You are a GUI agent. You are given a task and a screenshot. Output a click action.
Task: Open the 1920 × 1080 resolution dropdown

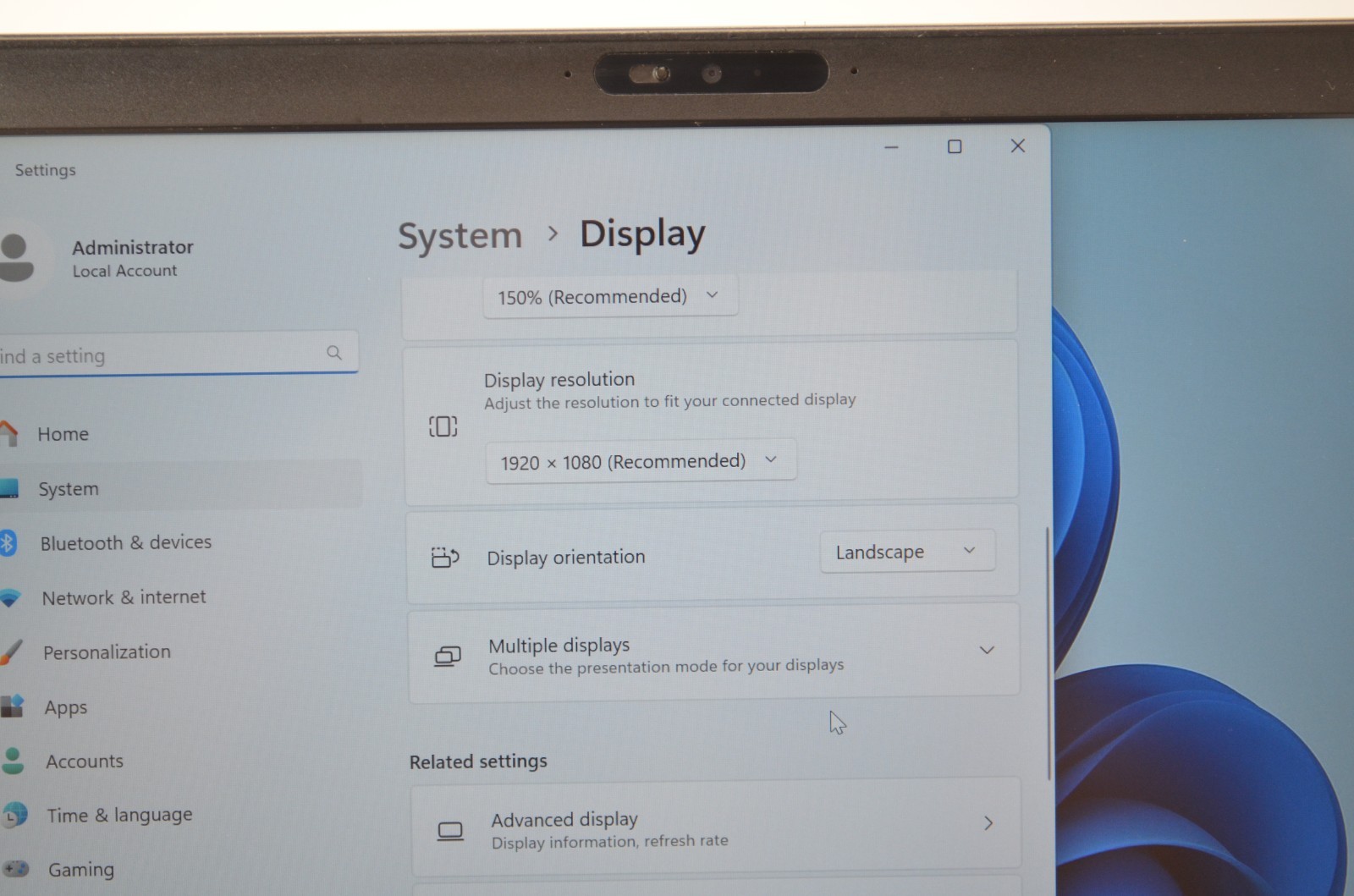tap(641, 461)
